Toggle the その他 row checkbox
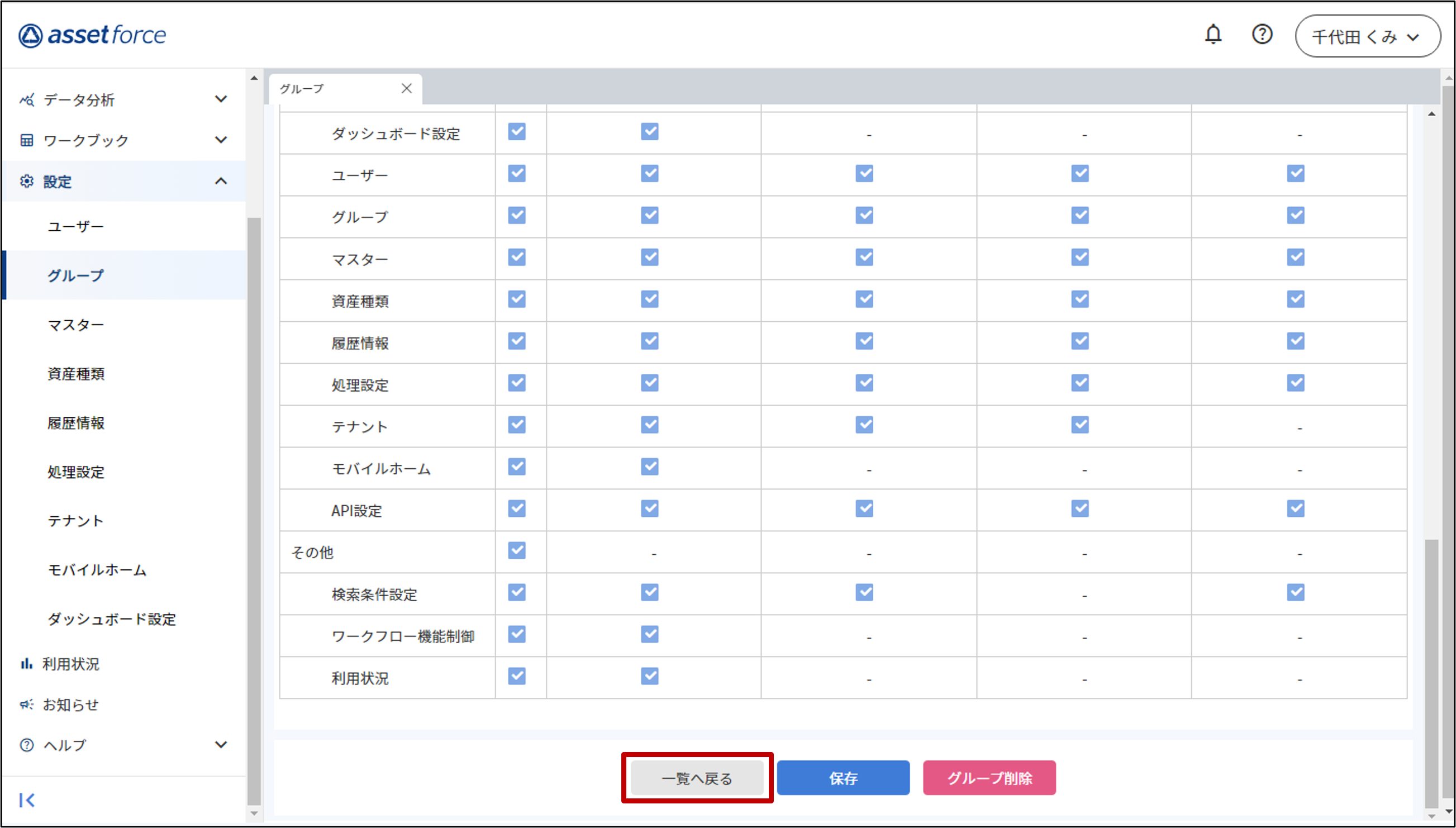The height and width of the screenshot is (828, 1456). [x=516, y=550]
